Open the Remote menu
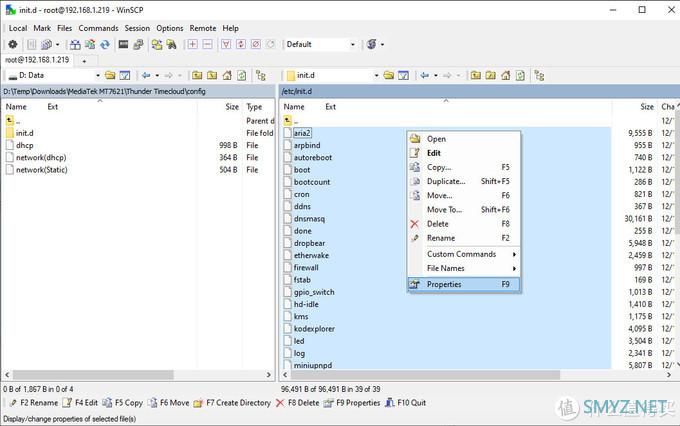680x426 pixels. coord(203,28)
